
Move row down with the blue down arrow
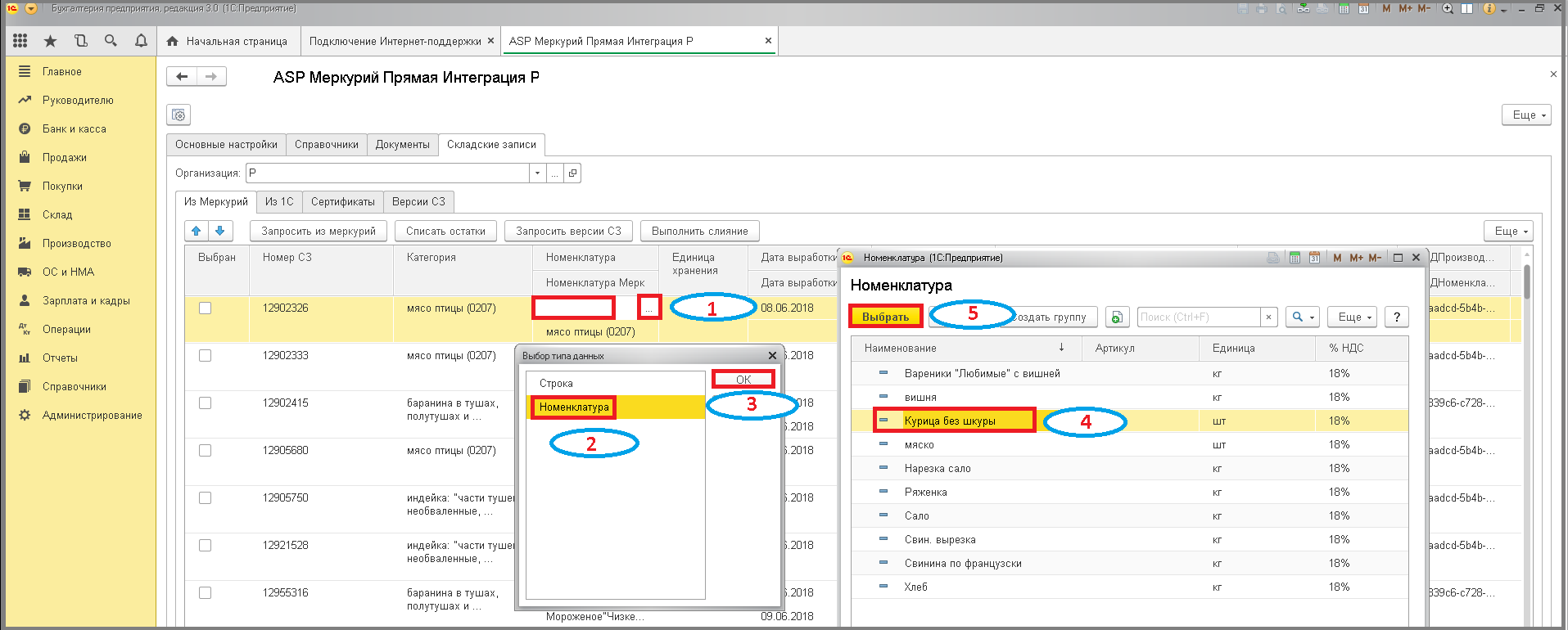220,231
